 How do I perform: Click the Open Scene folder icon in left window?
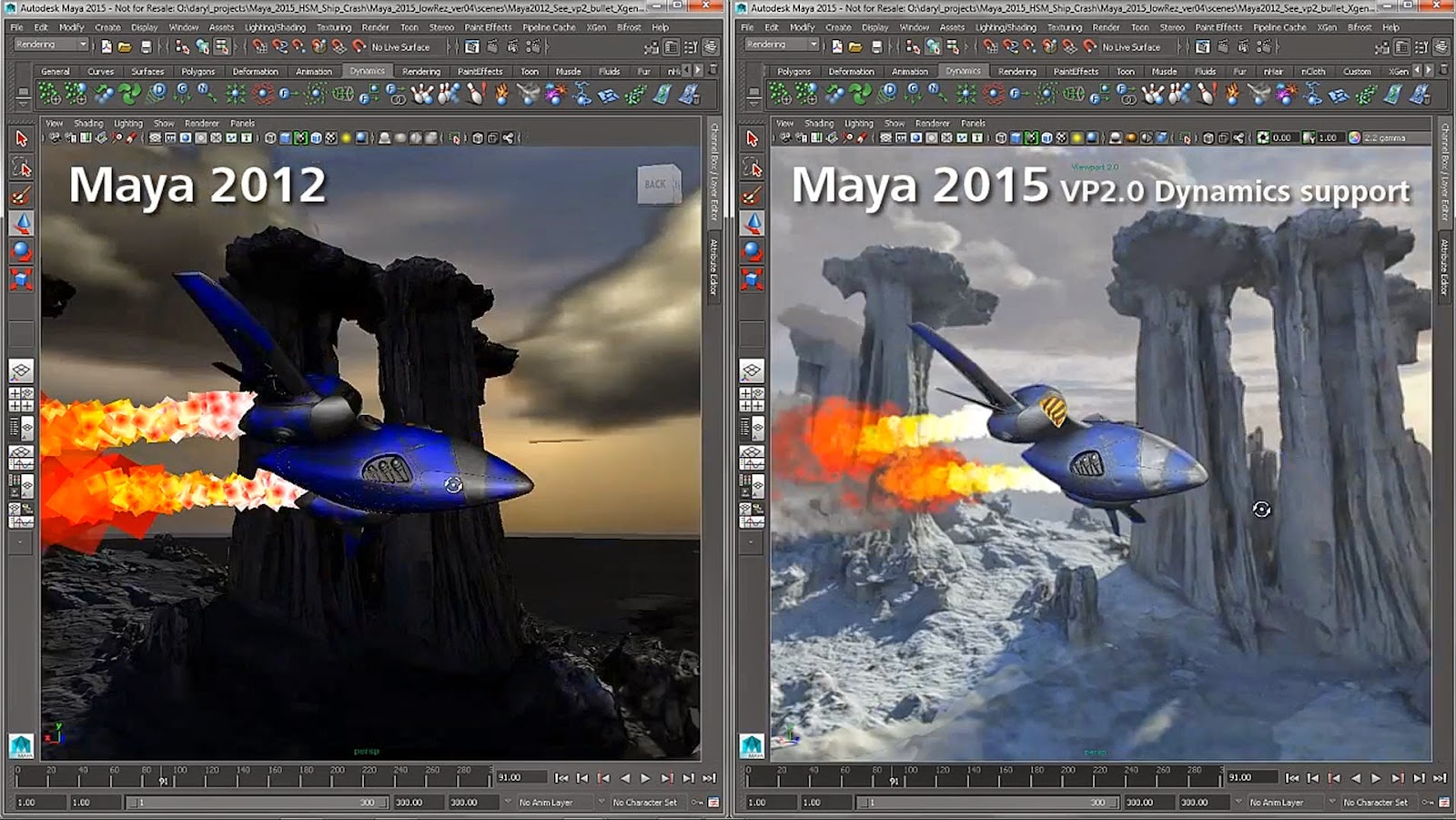pyautogui.click(x=125, y=46)
